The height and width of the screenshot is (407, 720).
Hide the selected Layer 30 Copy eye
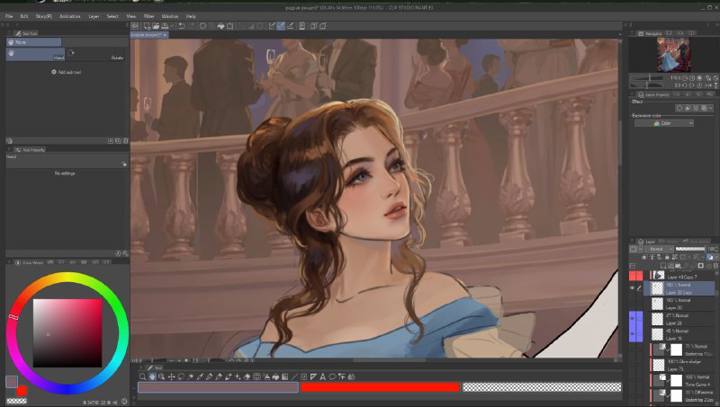click(632, 288)
